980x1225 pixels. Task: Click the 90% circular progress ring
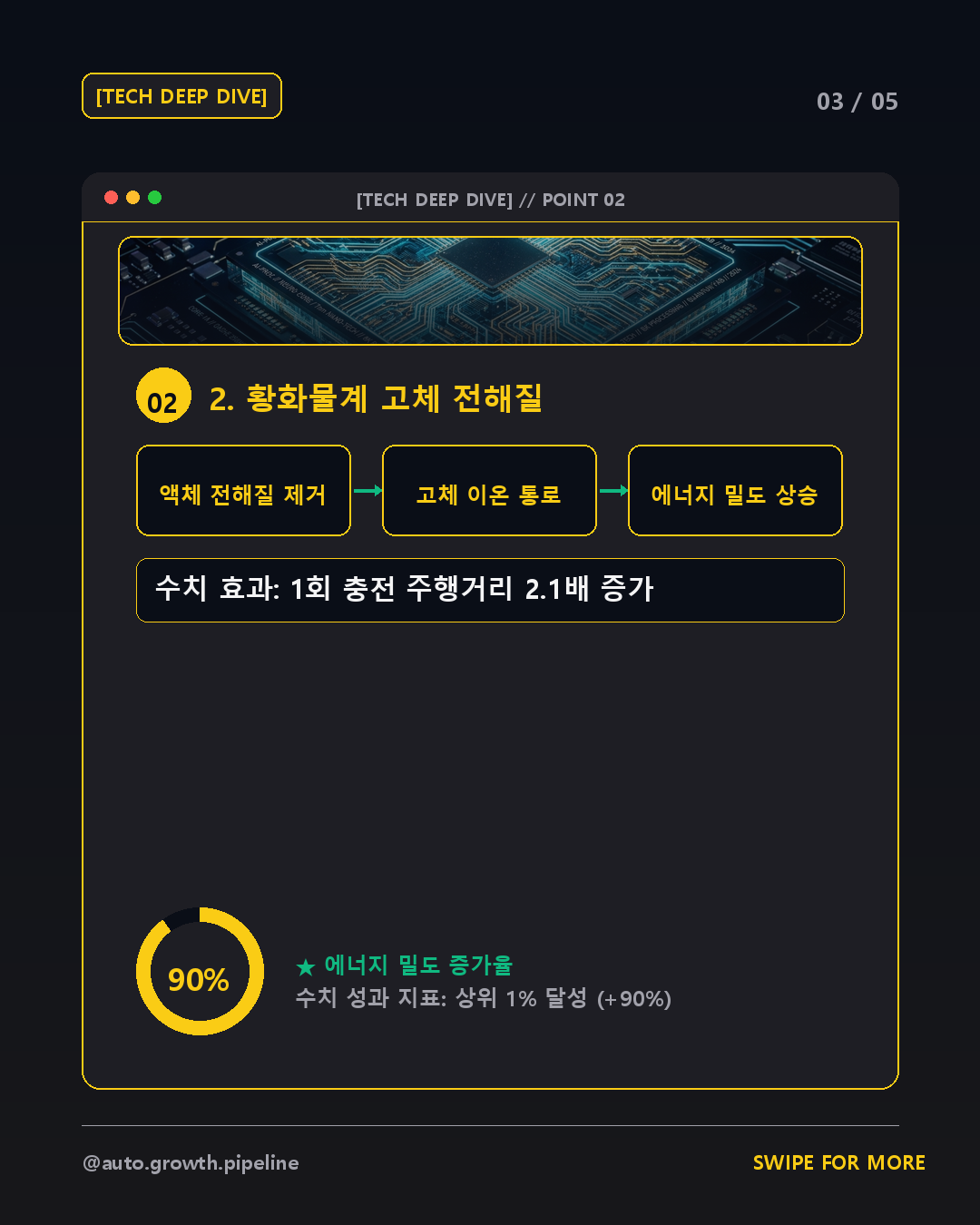tap(200, 972)
